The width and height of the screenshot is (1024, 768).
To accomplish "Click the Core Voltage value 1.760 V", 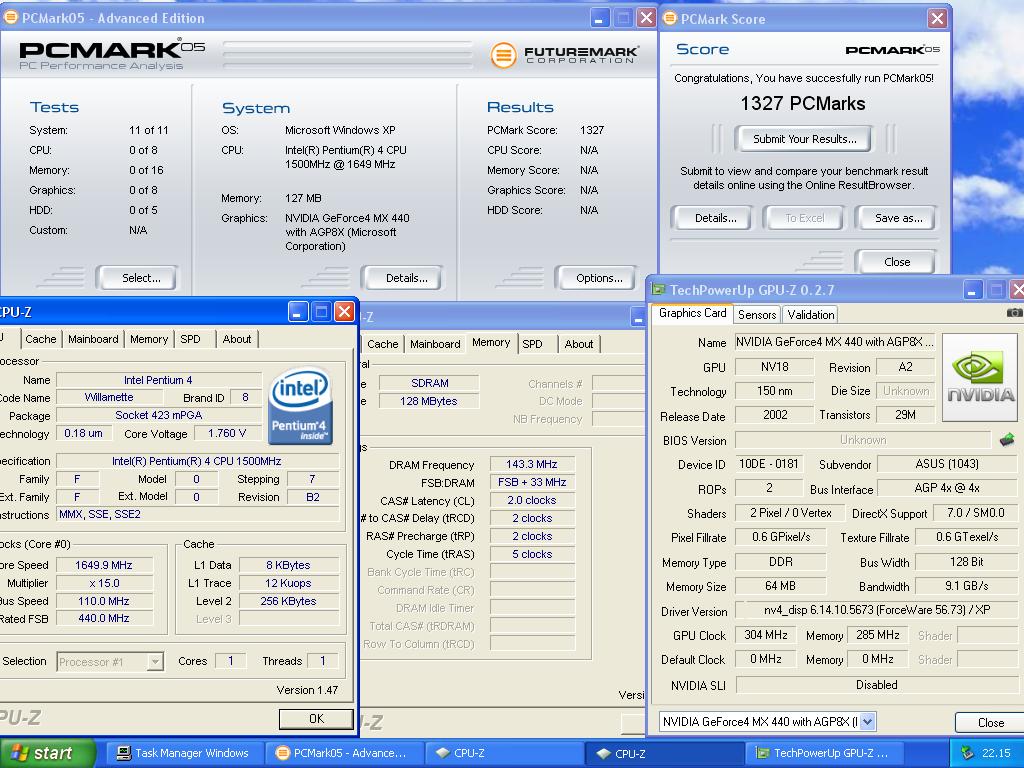I will pos(227,433).
